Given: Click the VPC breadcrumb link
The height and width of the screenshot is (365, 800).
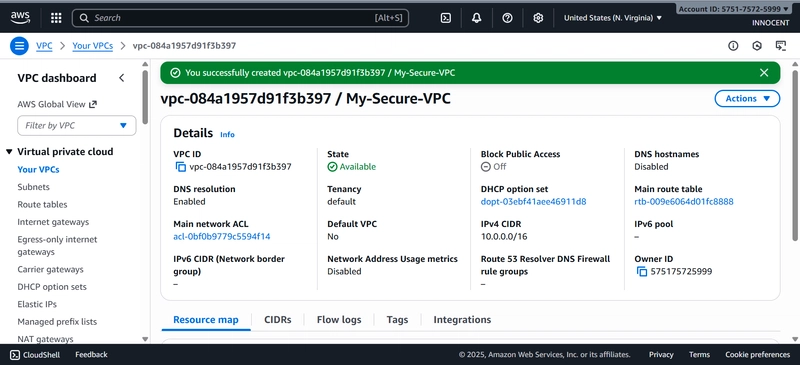Looking at the screenshot, I should pyautogui.click(x=44, y=46).
